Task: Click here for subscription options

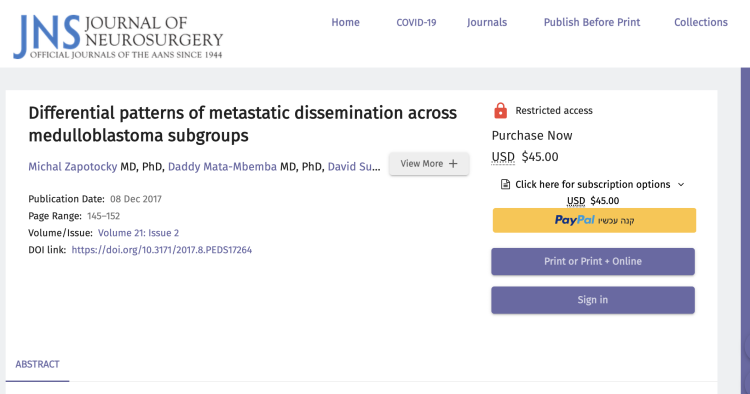Action: click(593, 185)
